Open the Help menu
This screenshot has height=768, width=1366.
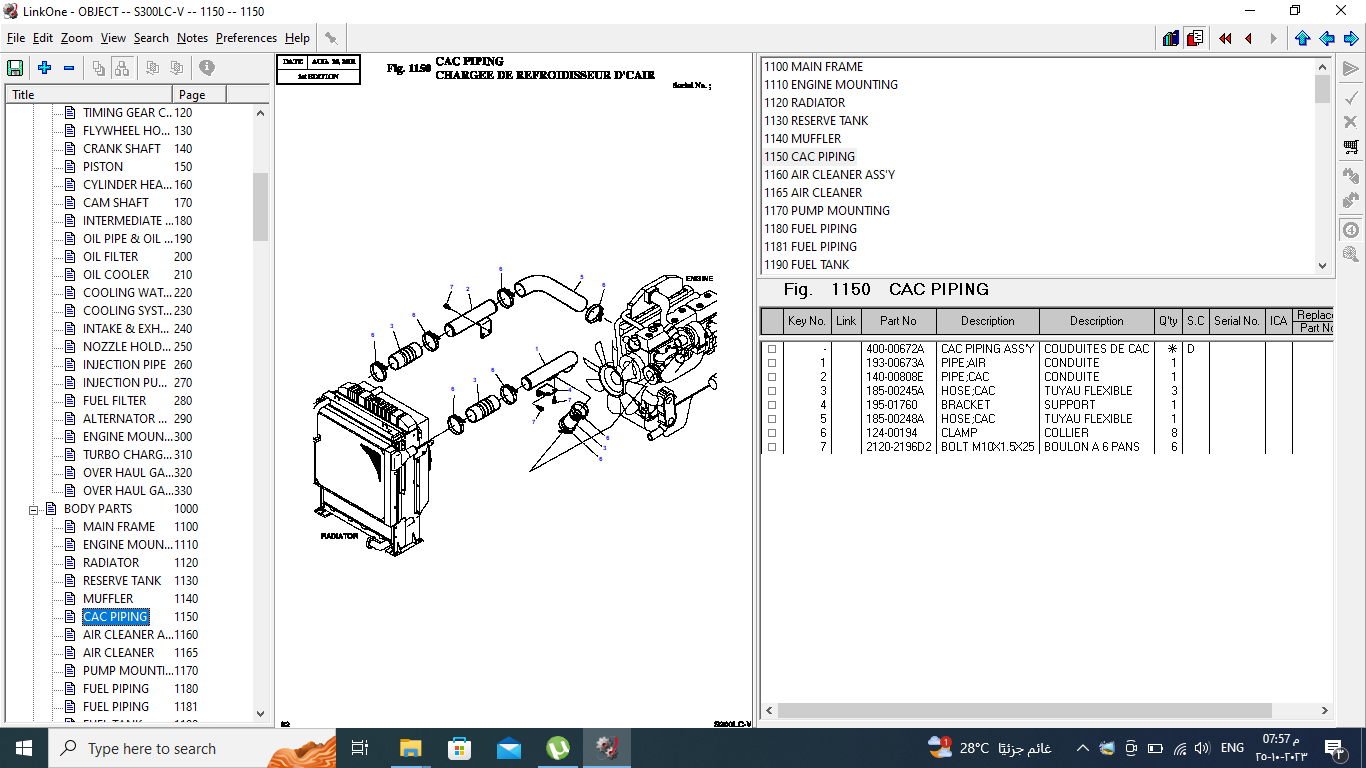297,38
